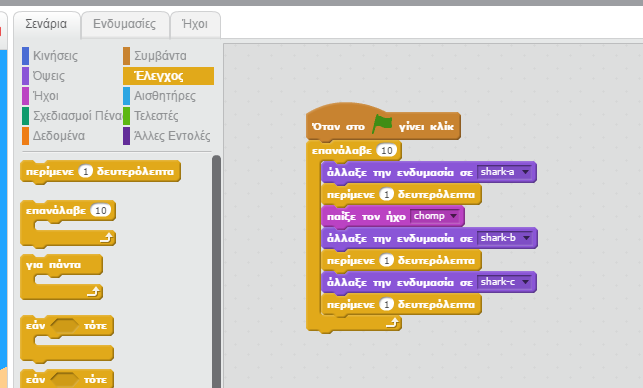Click the loop arrow on script's repeat block
Viewport: 643px width, 388px height.
[x=393, y=323]
